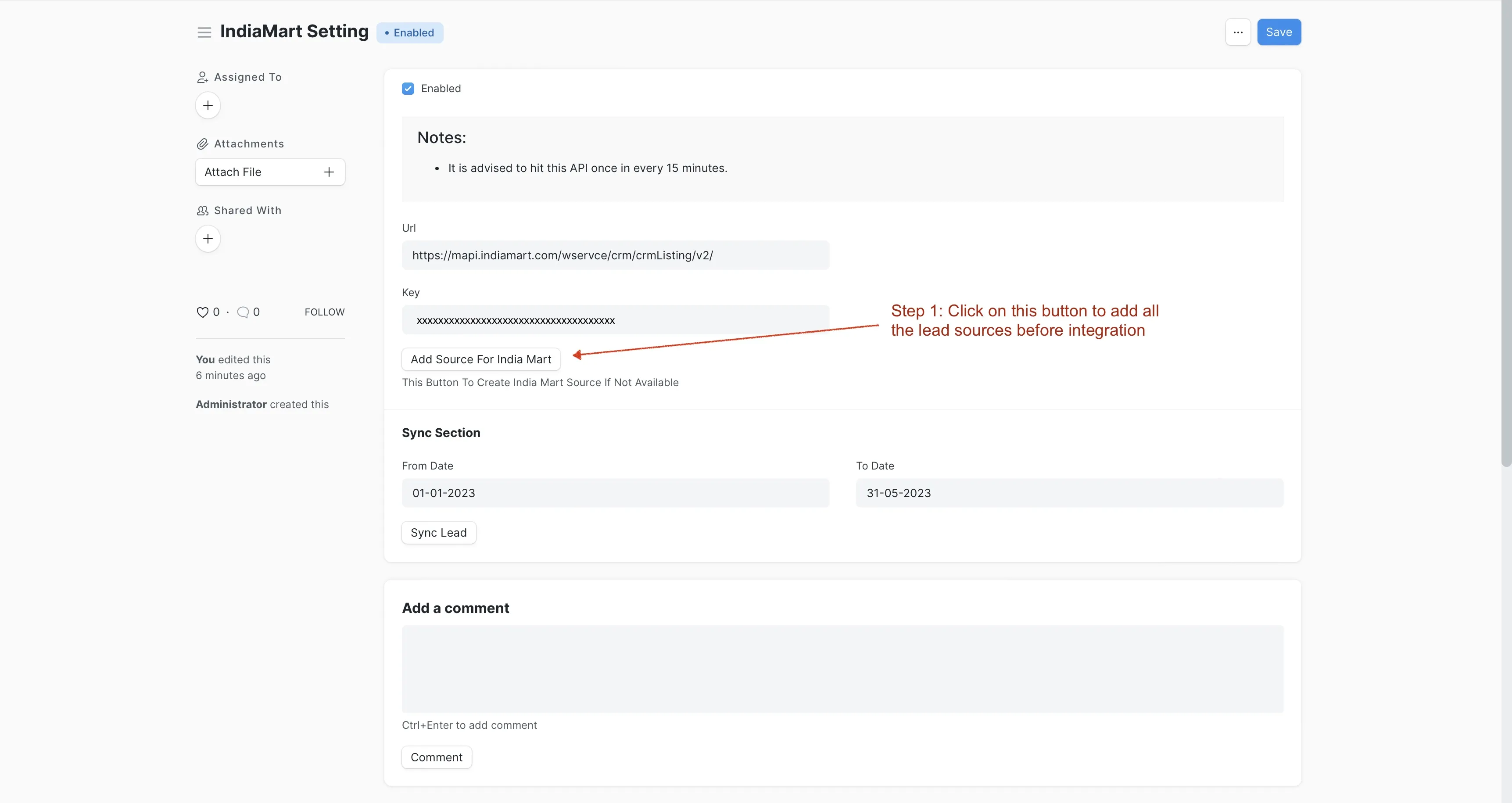The width and height of the screenshot is (1512, 803).
Task: Click the Sync Lead button
Action: [438, 533]
